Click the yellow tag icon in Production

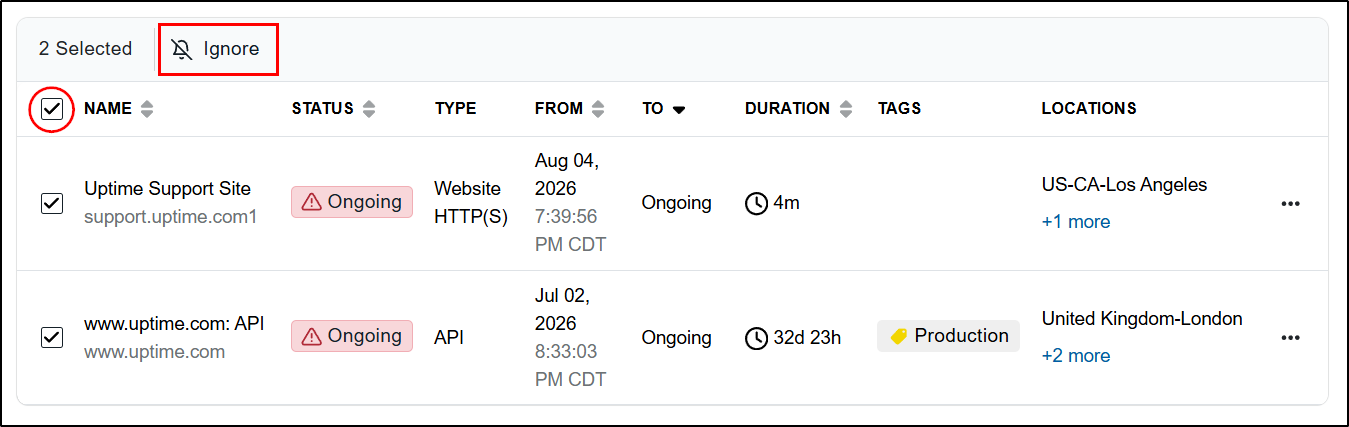(x=898, y=336)
